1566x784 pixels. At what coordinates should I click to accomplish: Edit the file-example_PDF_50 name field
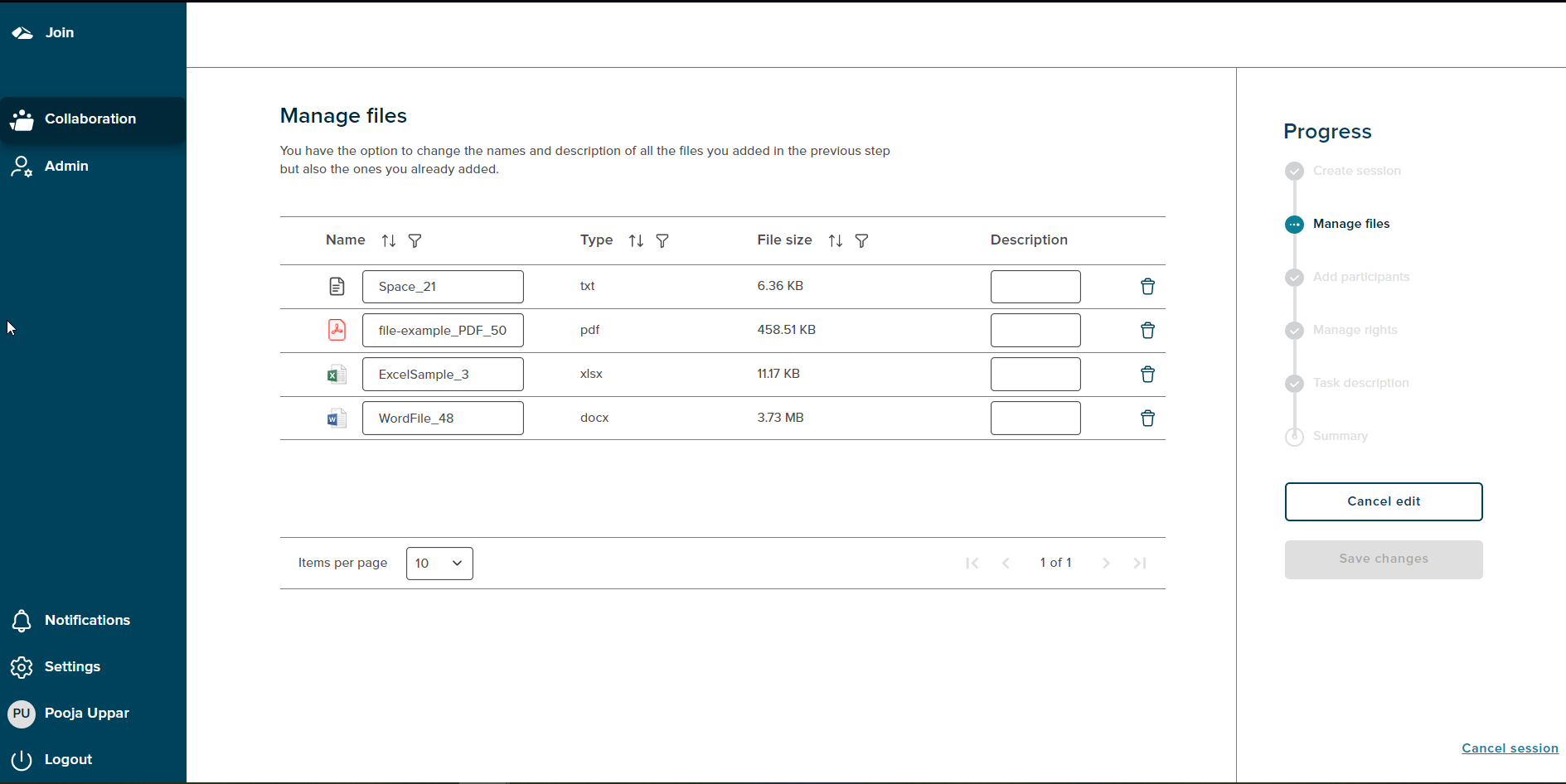point(443,331)
